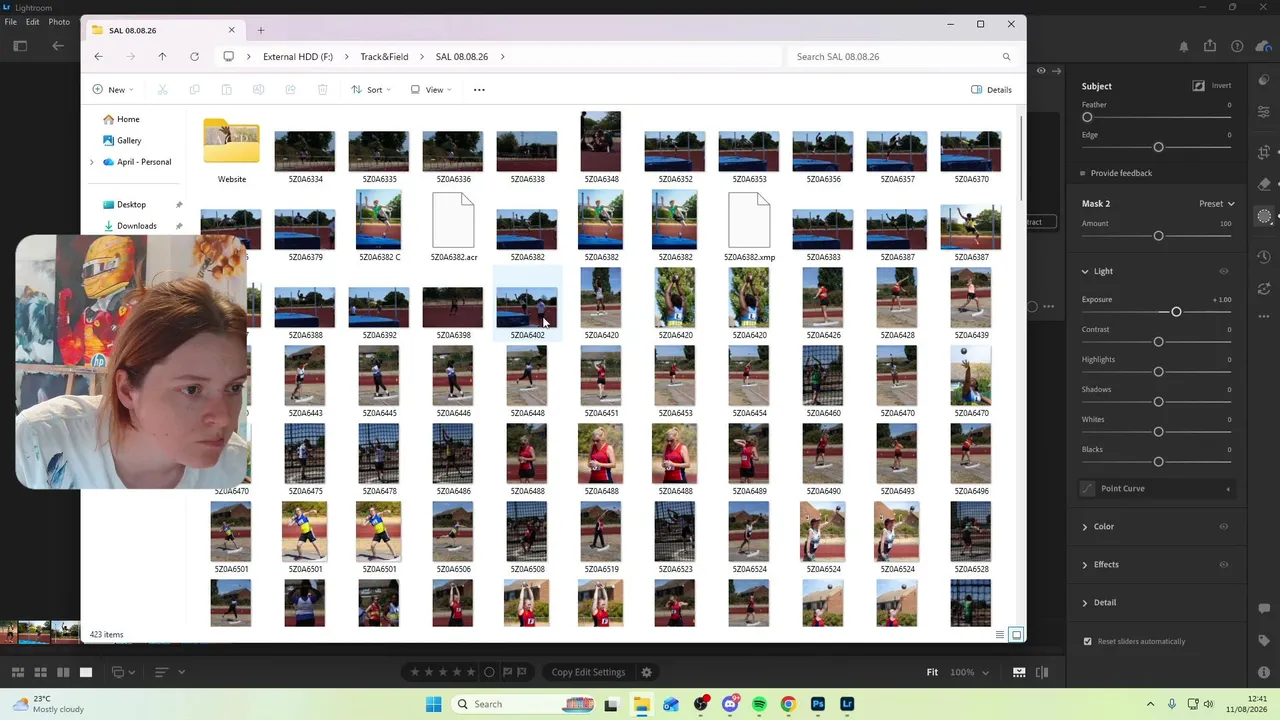This screenshot has width=1280, height=720.
Task: Select the Lightroom Healing eraser tool
Action: point(1264,184)
